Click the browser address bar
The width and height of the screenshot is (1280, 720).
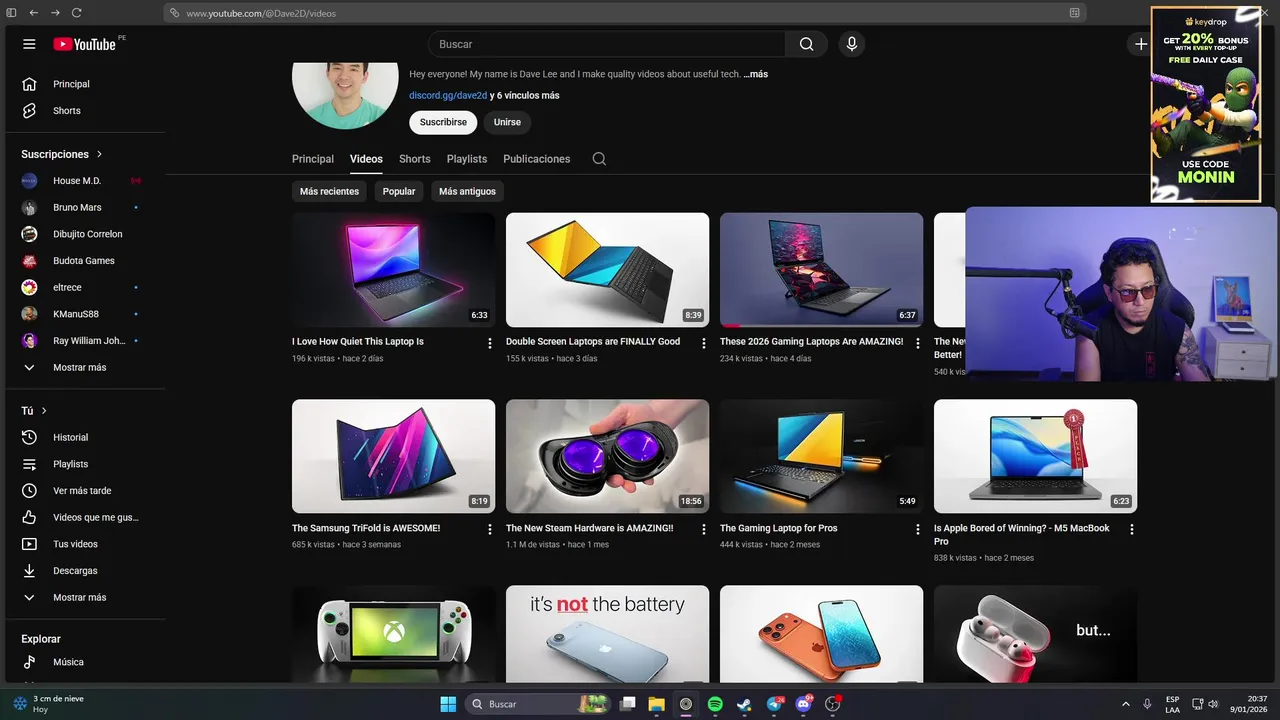(625, 13)
